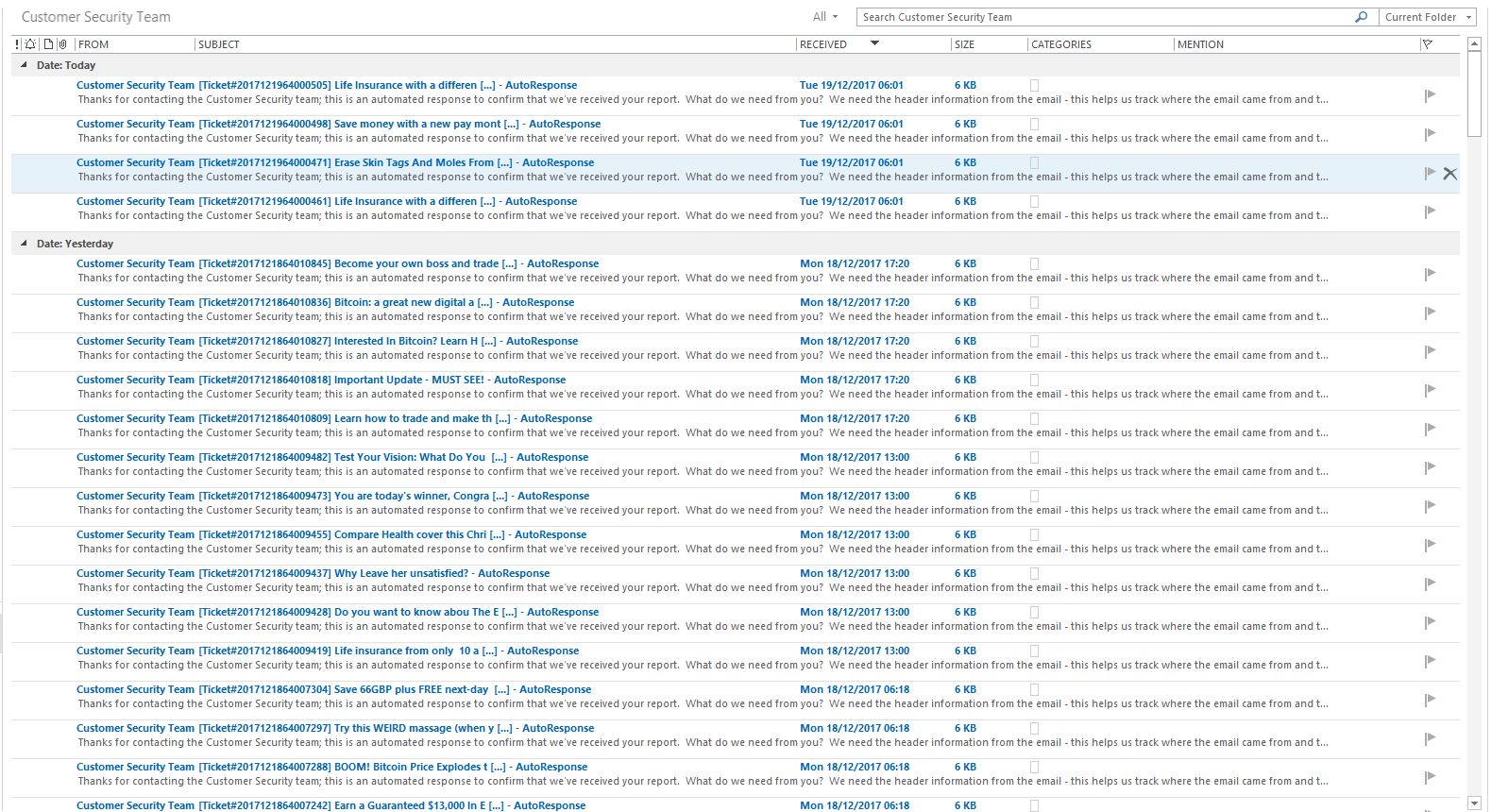Toggle category box for 'Test Your Vision' email
The width and height of the screenshot is (1491, 812).
[1034, 458]
